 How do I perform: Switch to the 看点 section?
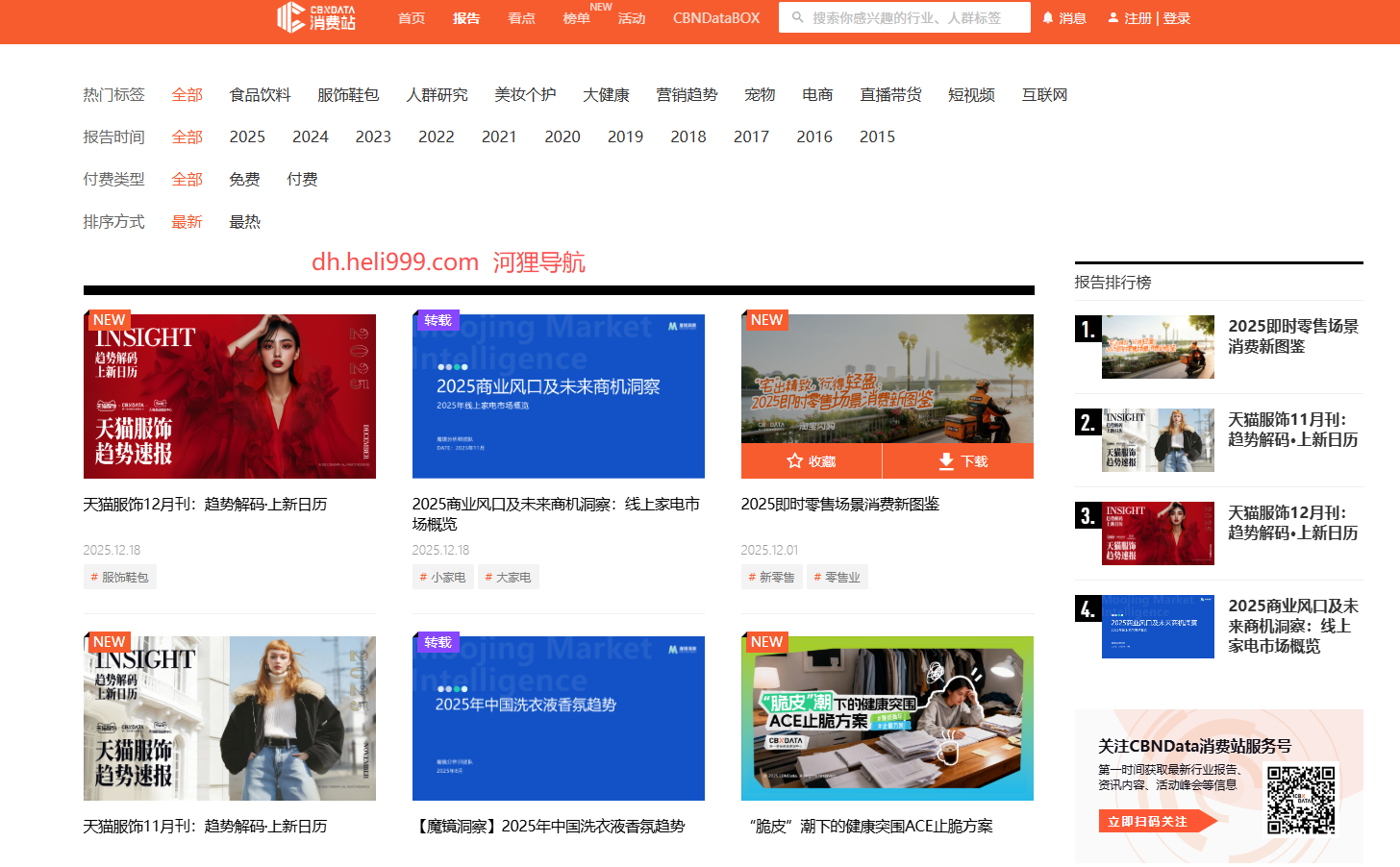(521, 17)
